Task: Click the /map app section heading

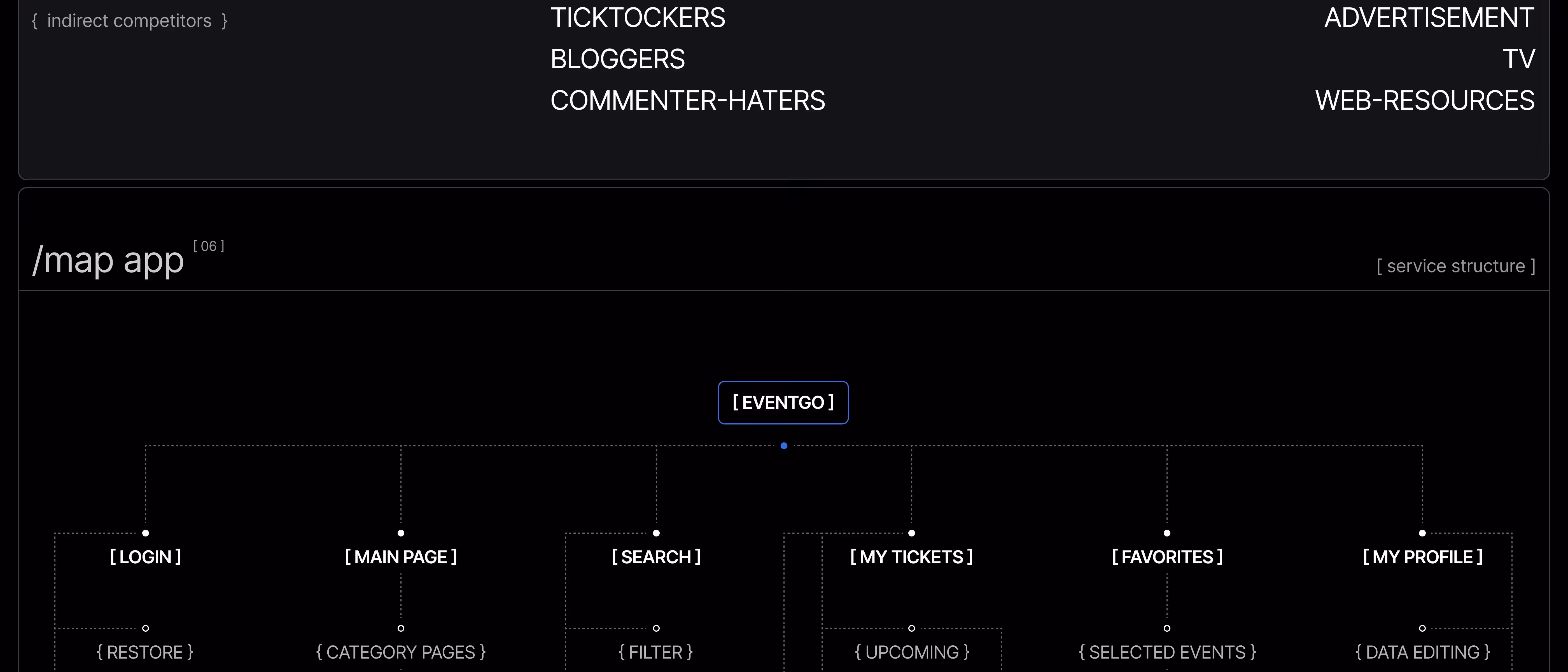Action: point(108,260)
